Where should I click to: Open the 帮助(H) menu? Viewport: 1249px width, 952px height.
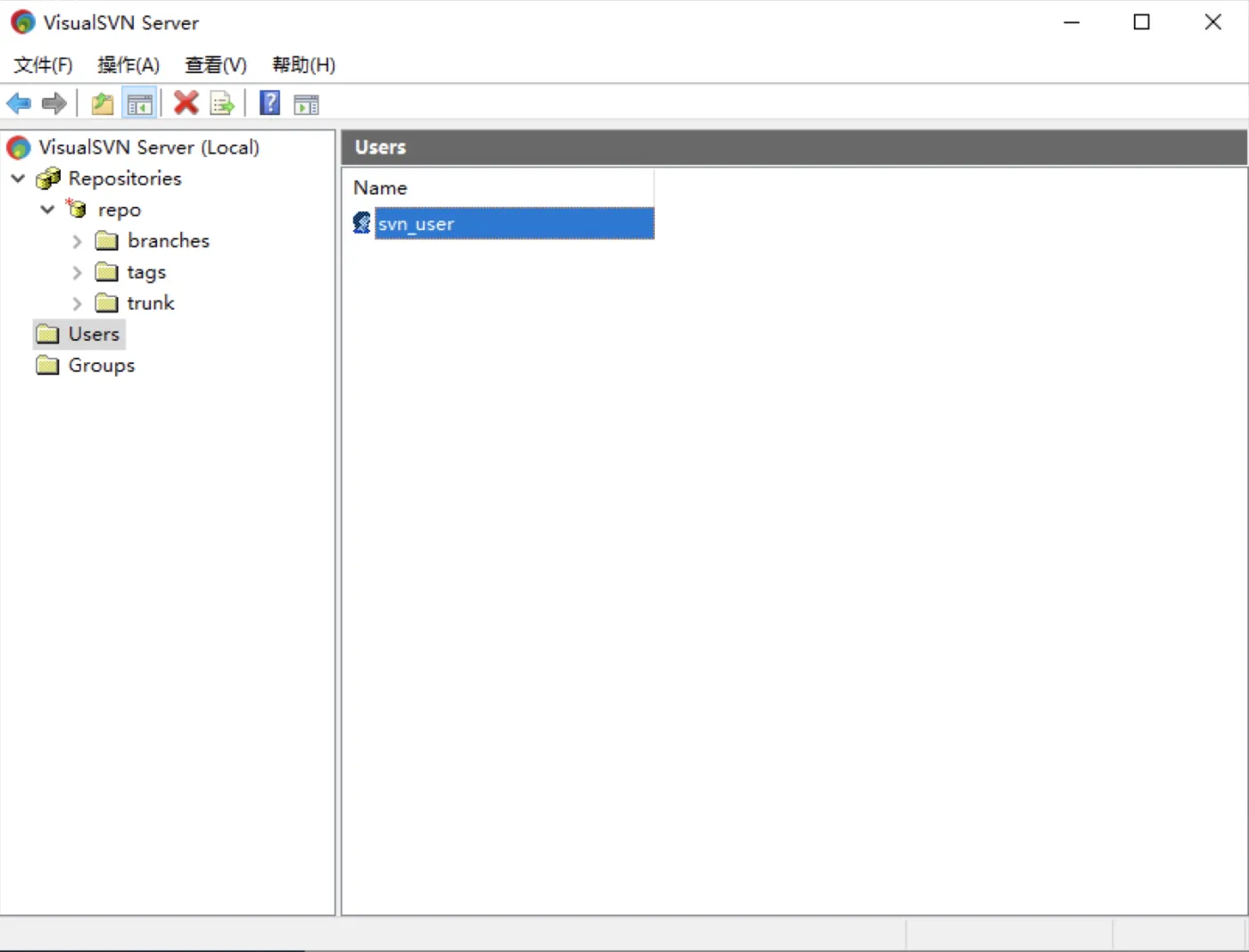[303, 65]
